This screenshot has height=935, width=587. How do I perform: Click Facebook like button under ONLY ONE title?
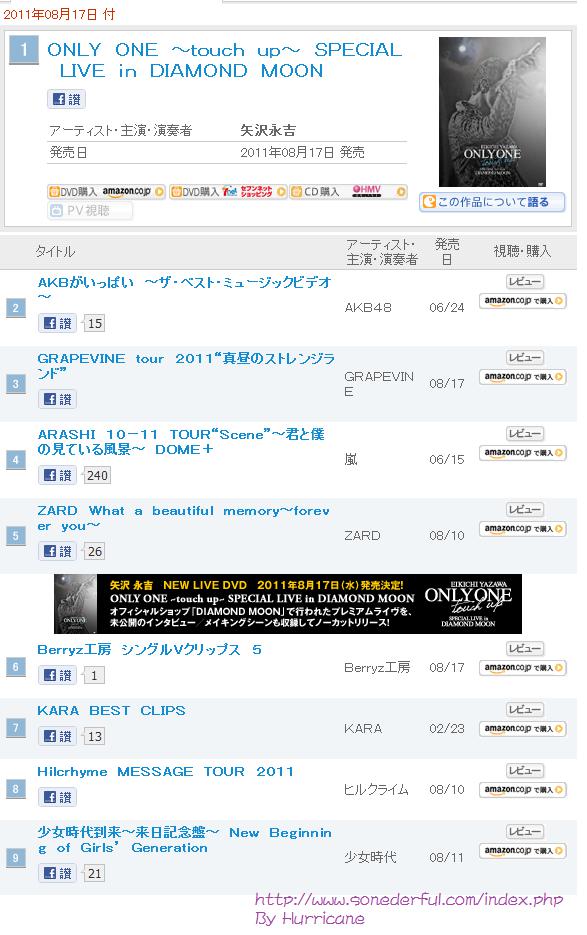click(x=66, y=99)
